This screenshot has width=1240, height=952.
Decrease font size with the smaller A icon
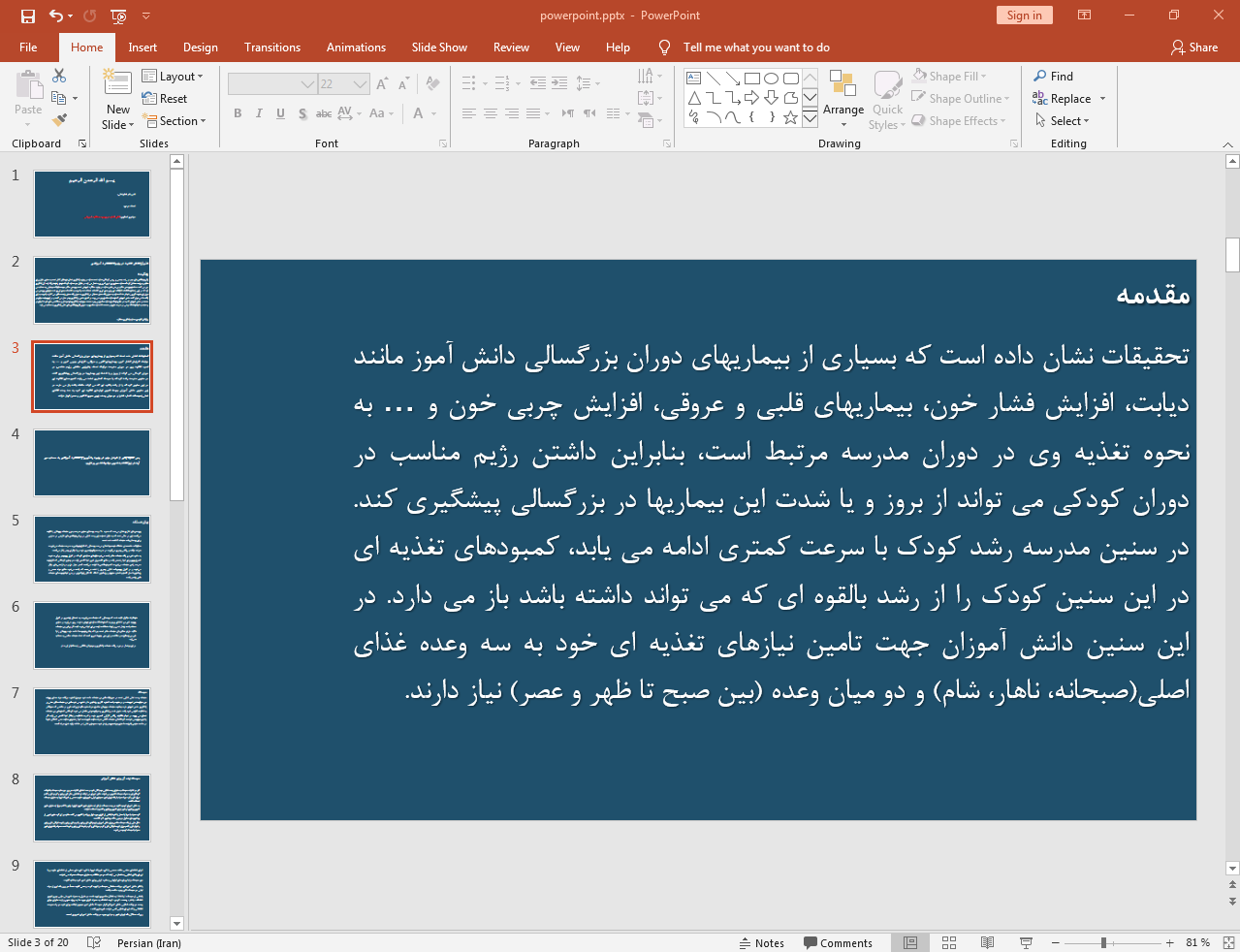click(x=403, y=84)
